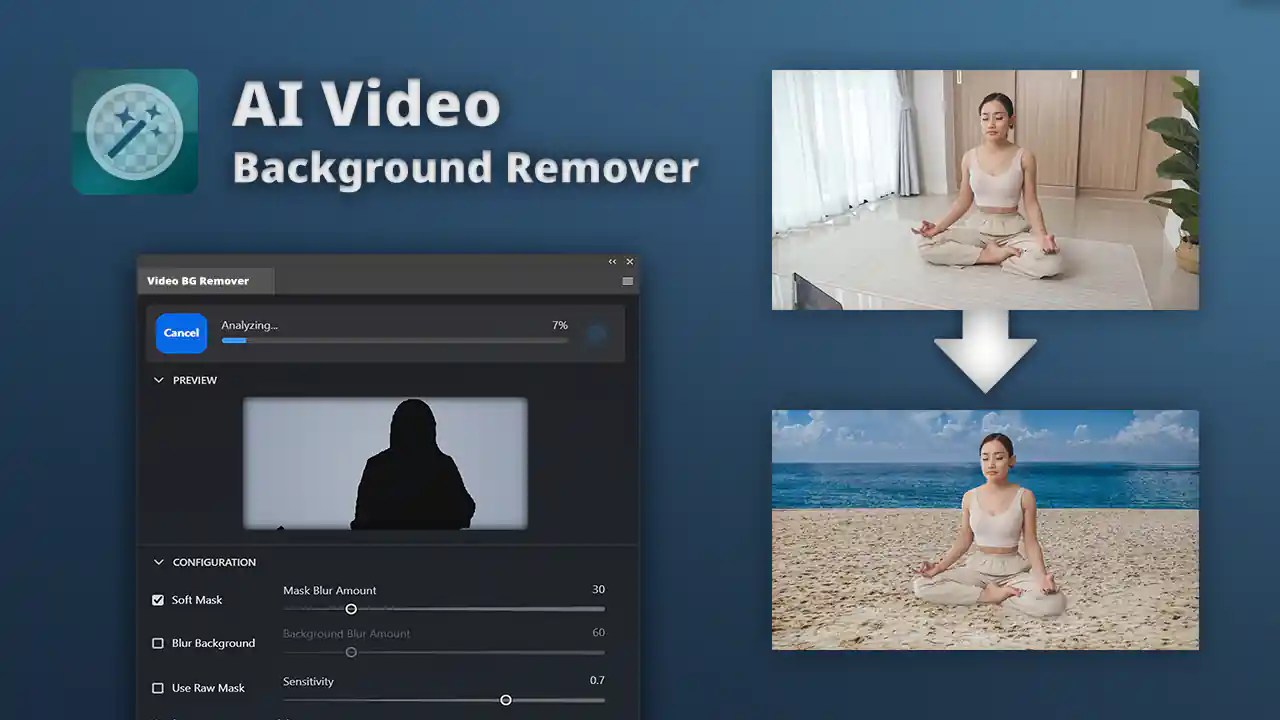1280x720 pixels.
Task: Enable the Blur Background option
Action: pos(158,643)
